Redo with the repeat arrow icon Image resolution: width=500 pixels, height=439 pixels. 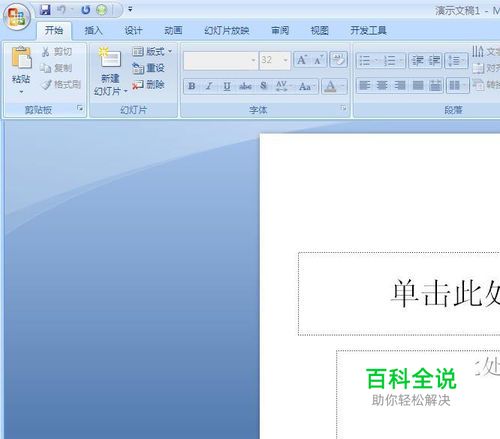(x=86, y=10)
